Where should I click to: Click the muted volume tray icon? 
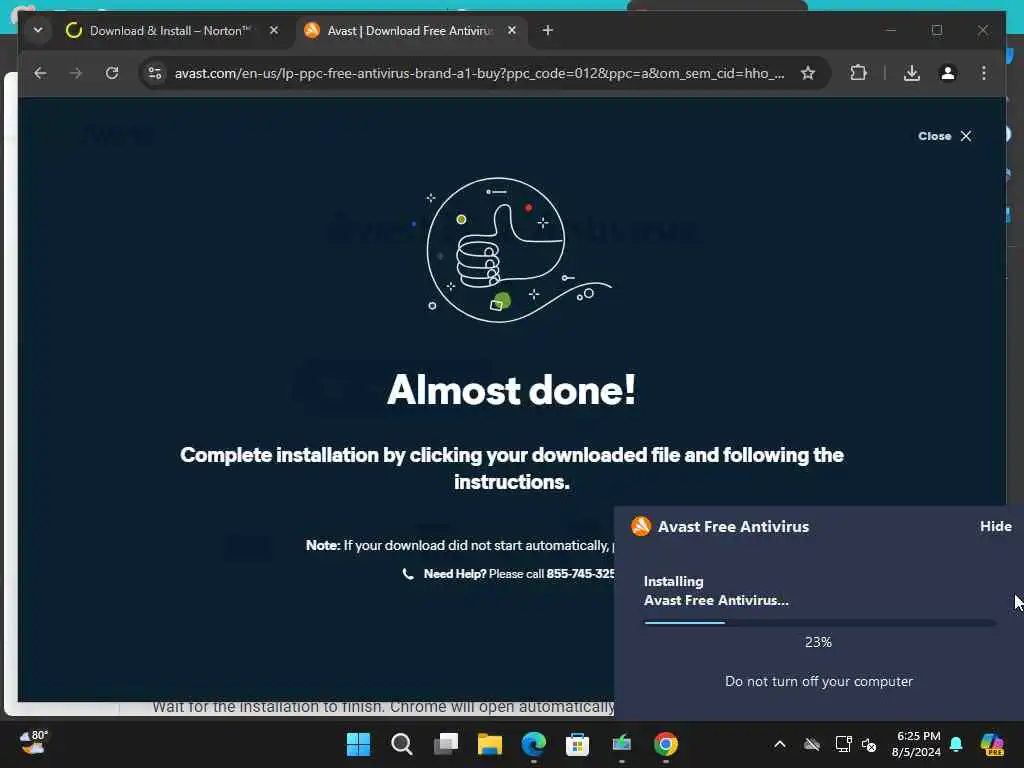(x=869, y=744)
